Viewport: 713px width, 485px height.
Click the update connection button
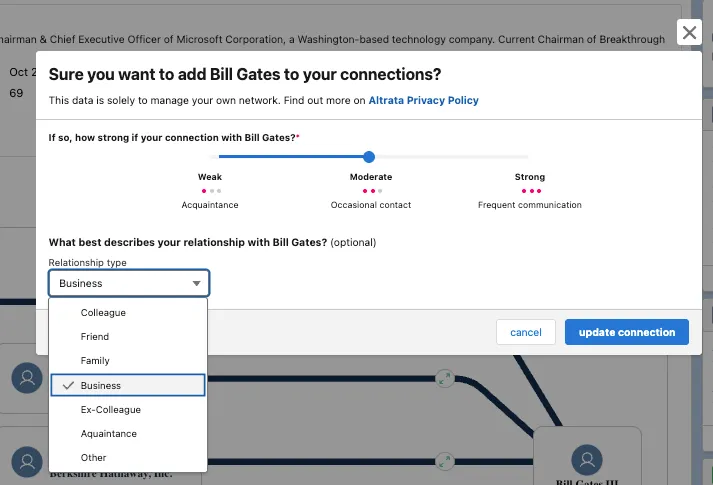click(627, 332)
